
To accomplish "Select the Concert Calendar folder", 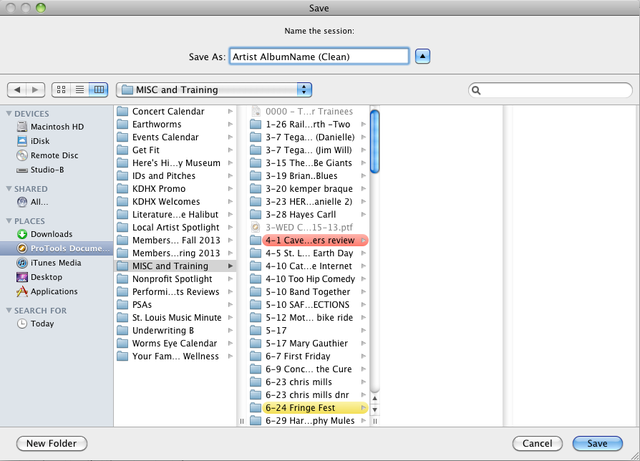I will point(167,111).
